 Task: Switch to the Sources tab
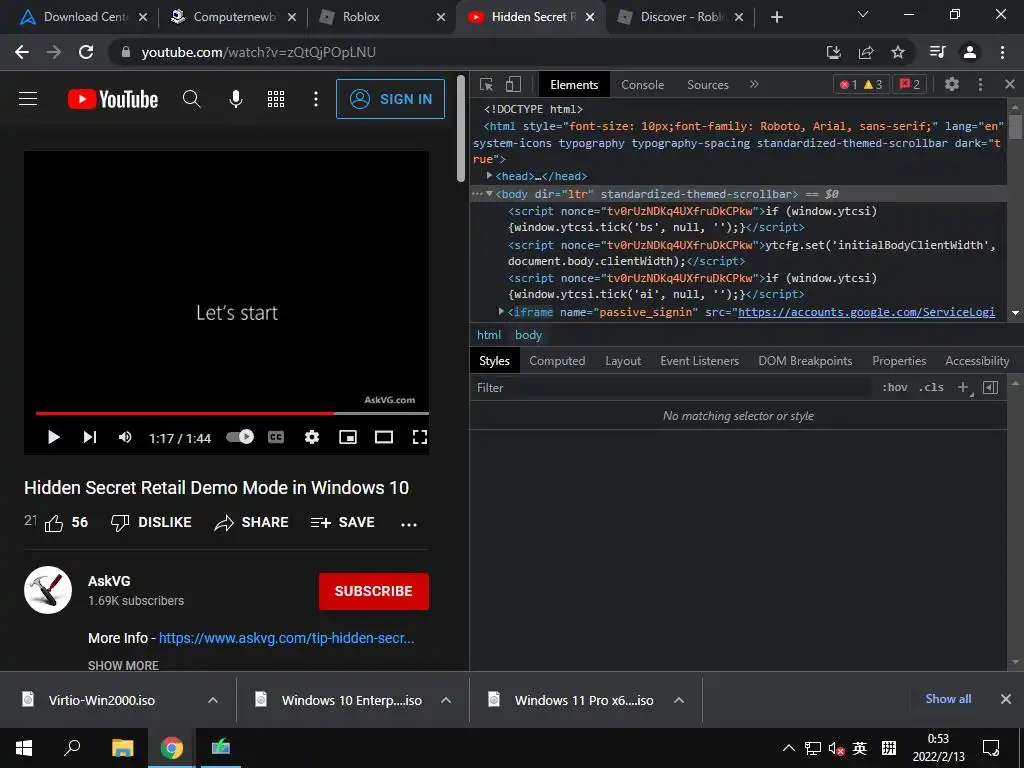707,84
